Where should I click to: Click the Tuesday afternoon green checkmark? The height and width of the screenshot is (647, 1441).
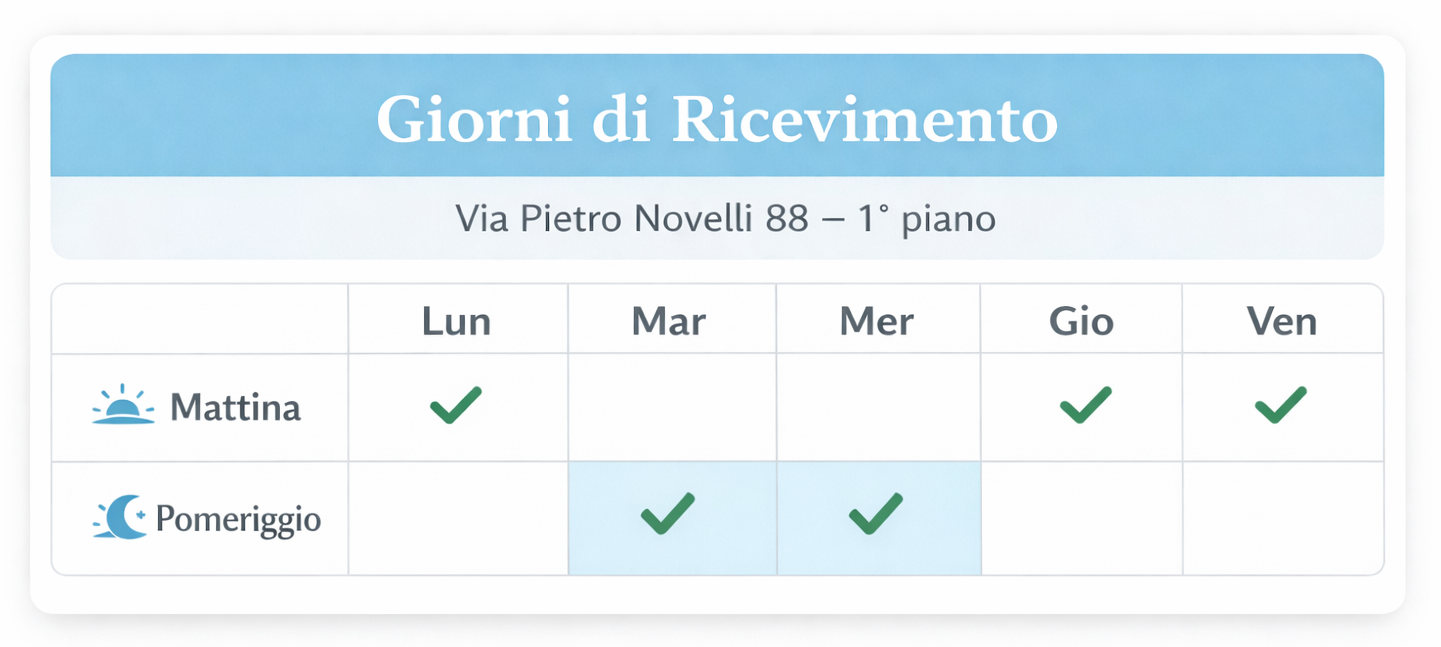pos(667,514)
